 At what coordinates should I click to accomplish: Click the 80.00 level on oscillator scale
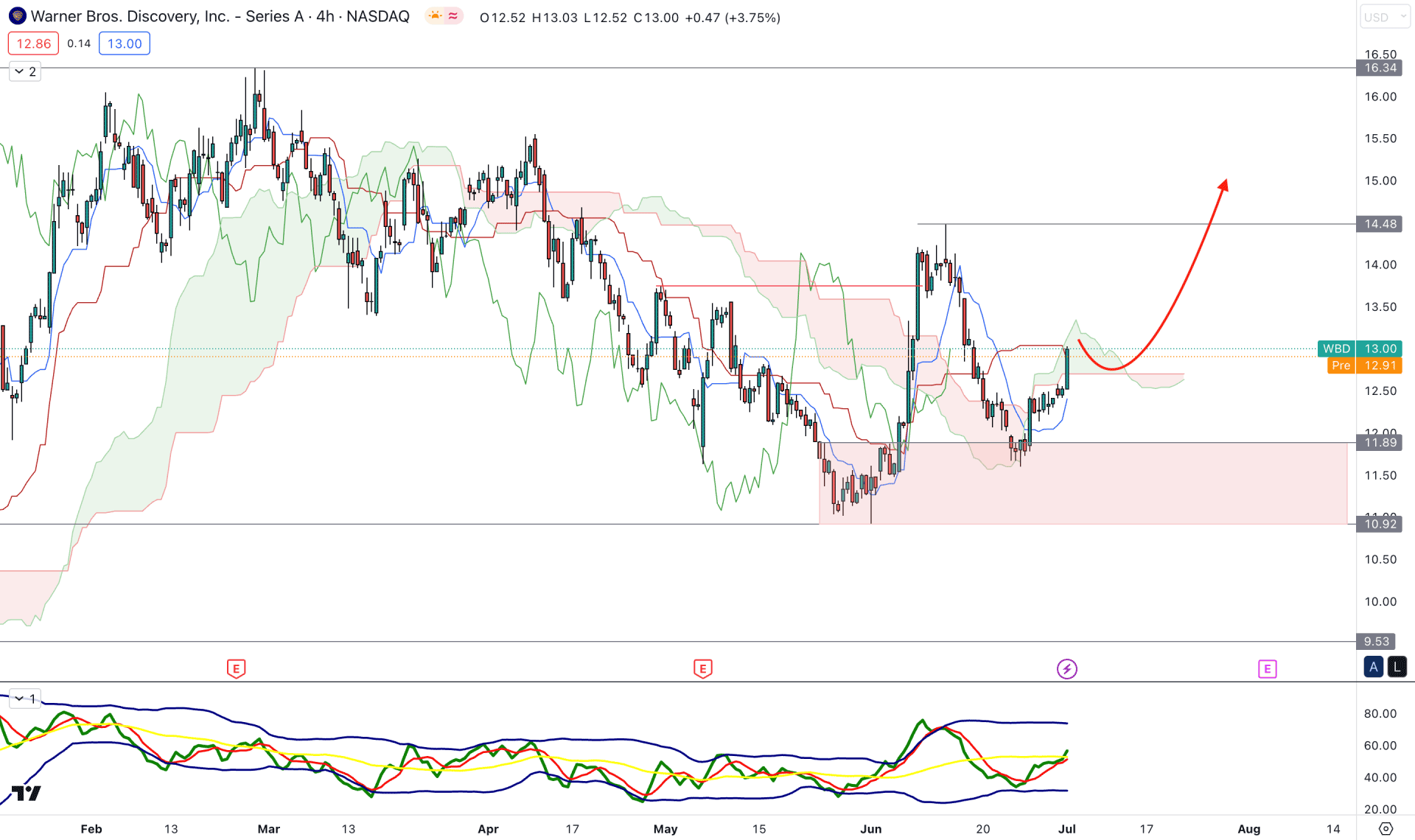click(1380, 713)
